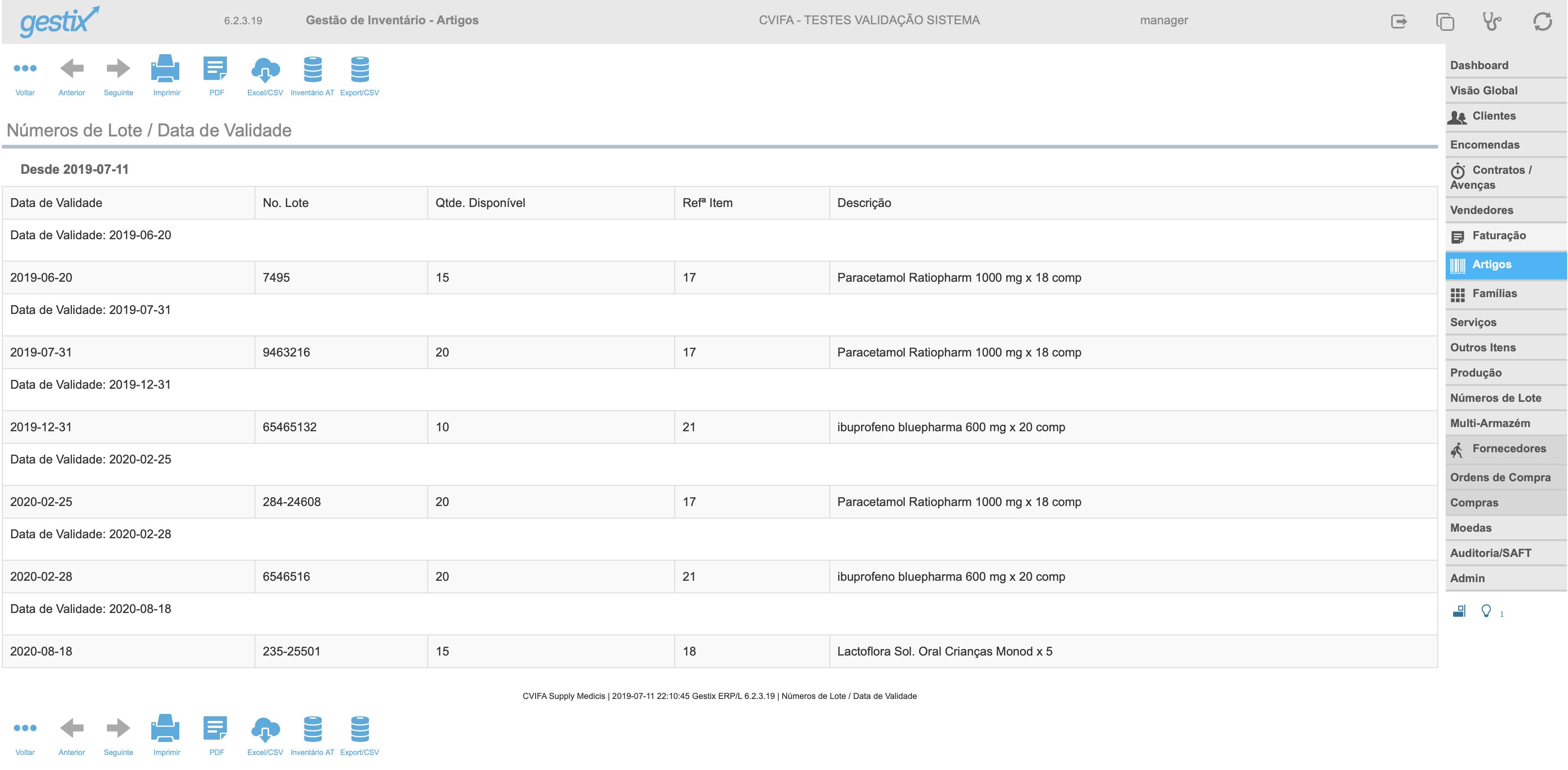1568x770 pixels.
Task: Open Produção in sidebar
Action: tap(1506, 373)
